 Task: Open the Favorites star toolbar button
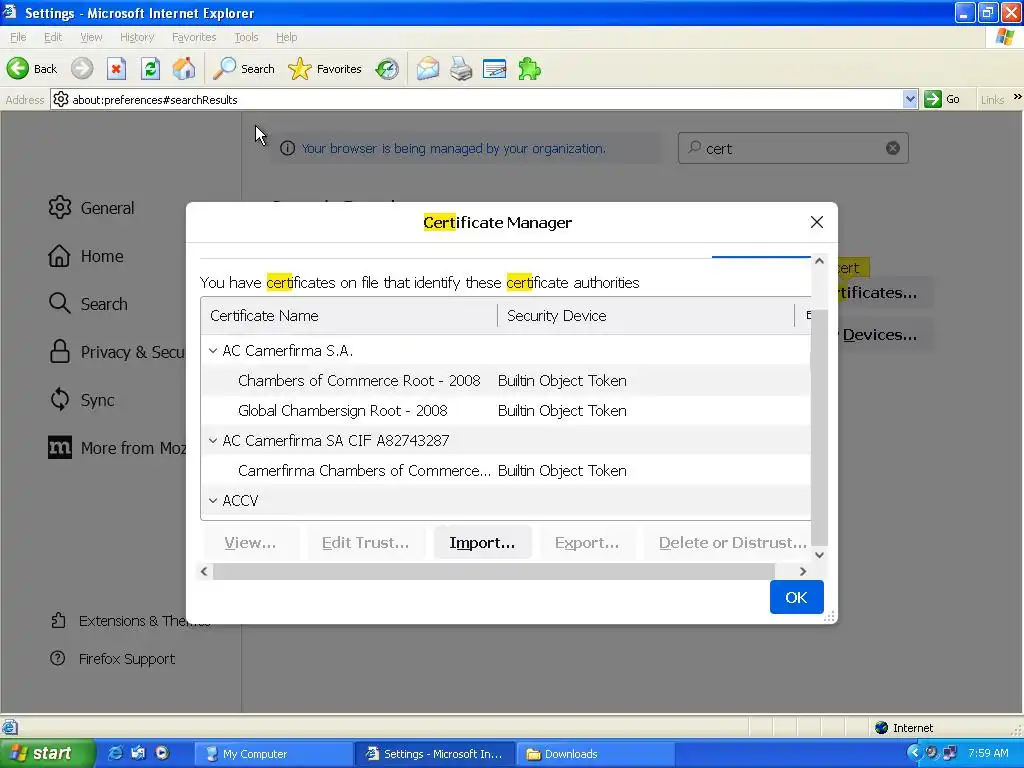pyautogui.click(x=325, y=69)
